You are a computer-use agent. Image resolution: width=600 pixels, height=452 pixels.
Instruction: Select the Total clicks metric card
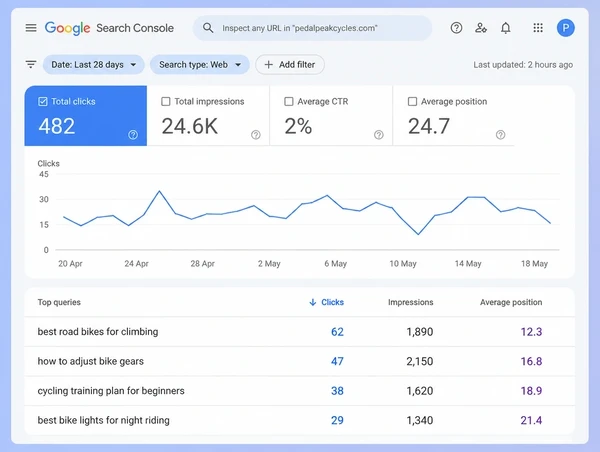click(x=86, y=116)
